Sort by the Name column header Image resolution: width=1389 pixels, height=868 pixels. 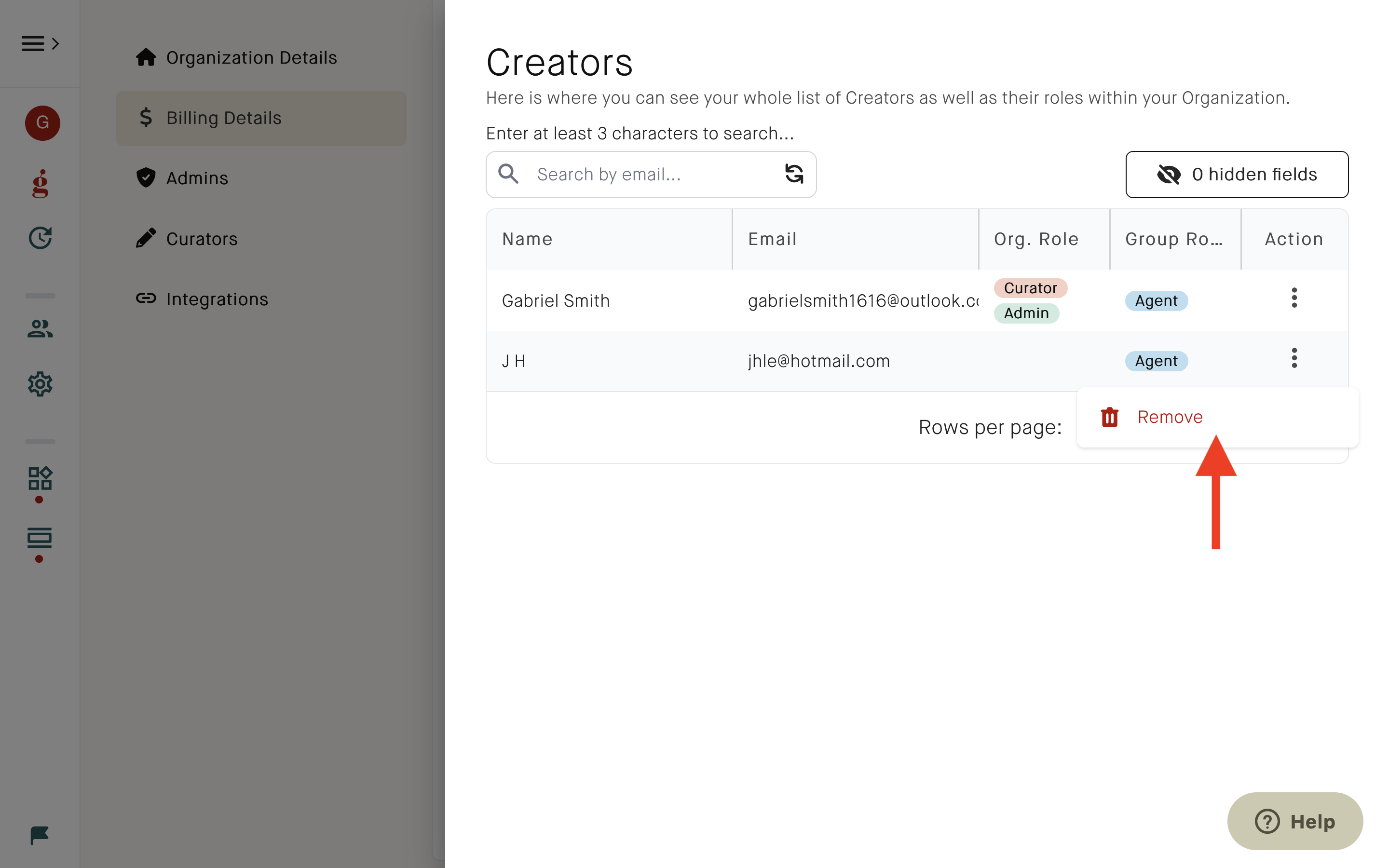click(609, 239)
